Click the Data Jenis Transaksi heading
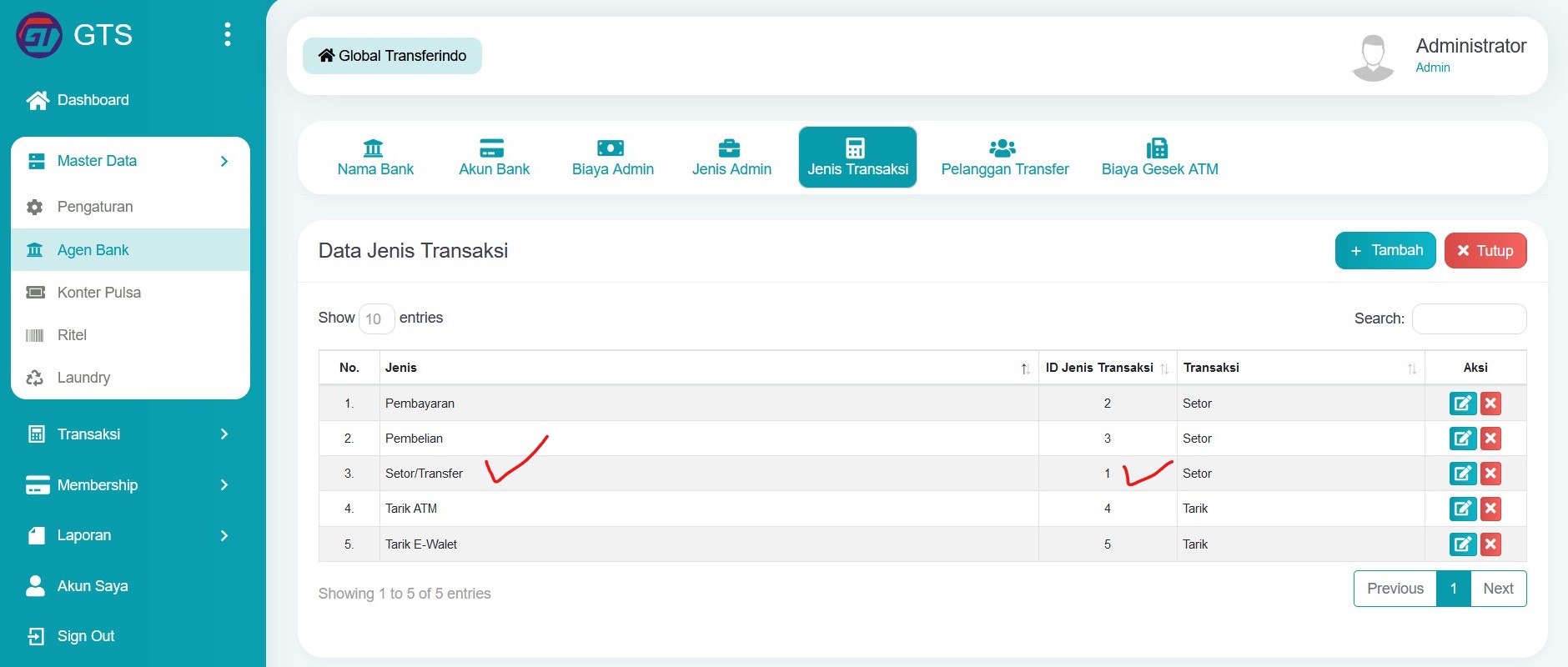This screenshot has height=667, width=1568. tap(413, 251)
